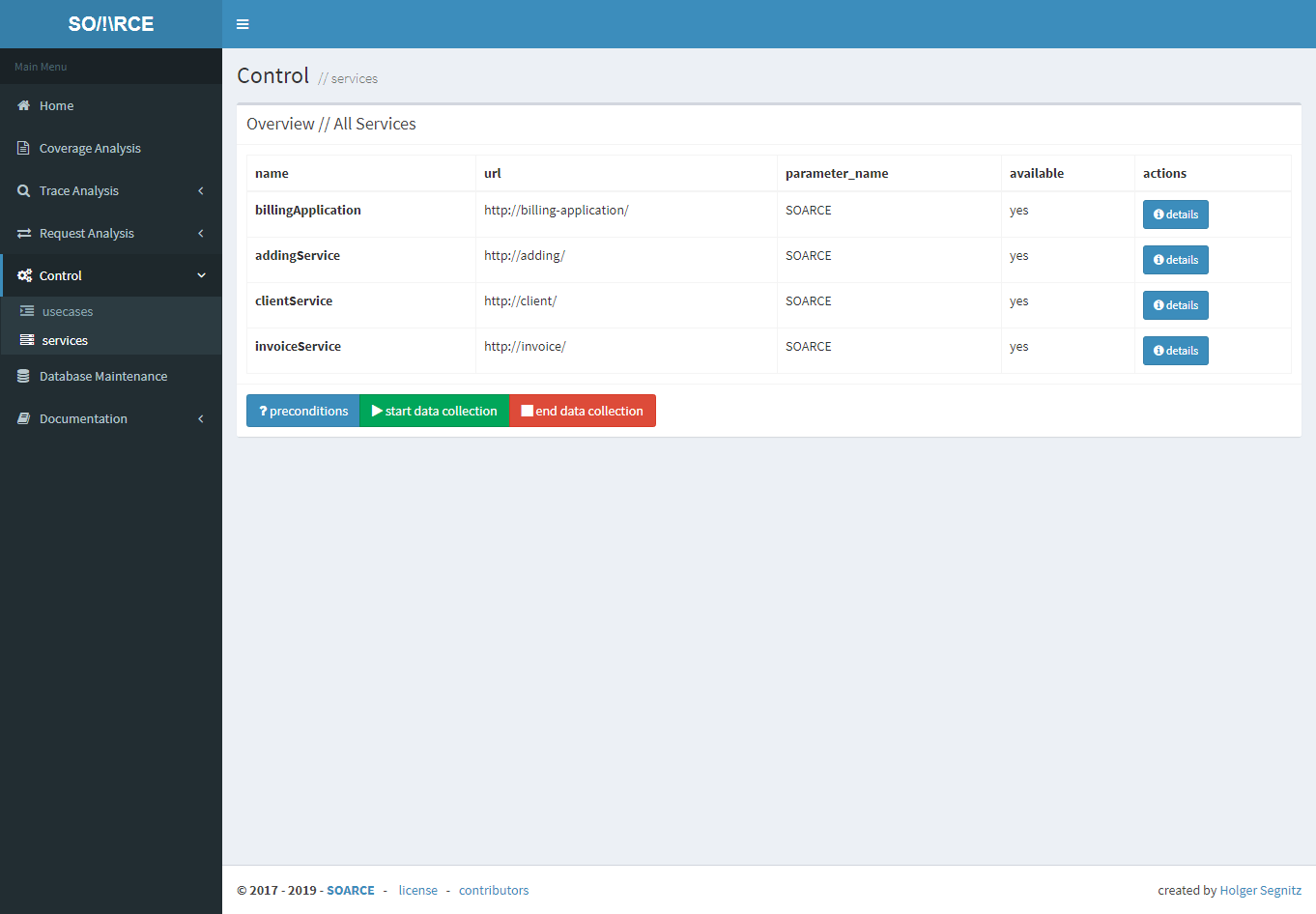This screenshot has width=1316, height=914.
Task: View details for addingService
Action: (x=1175, y=260)
